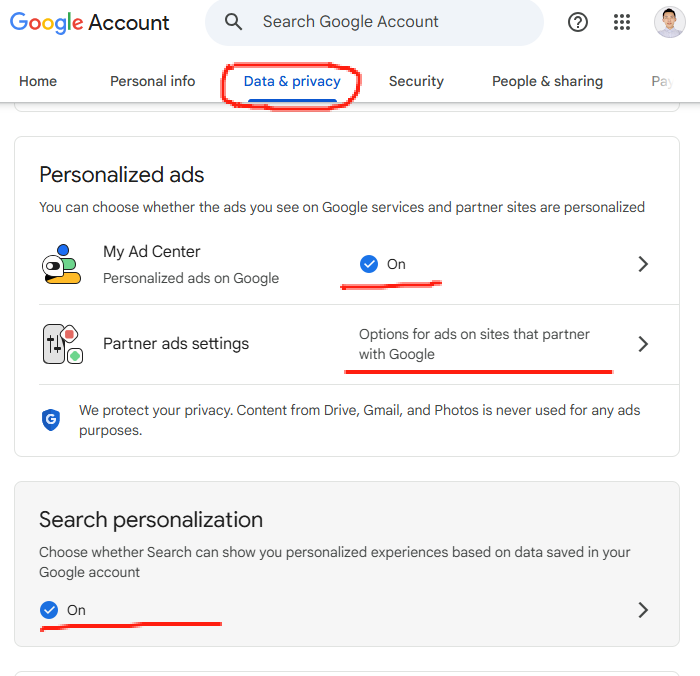Click the Google Account logo
The width and height of the screenshot is (700, 676).
tap(90, 22)
